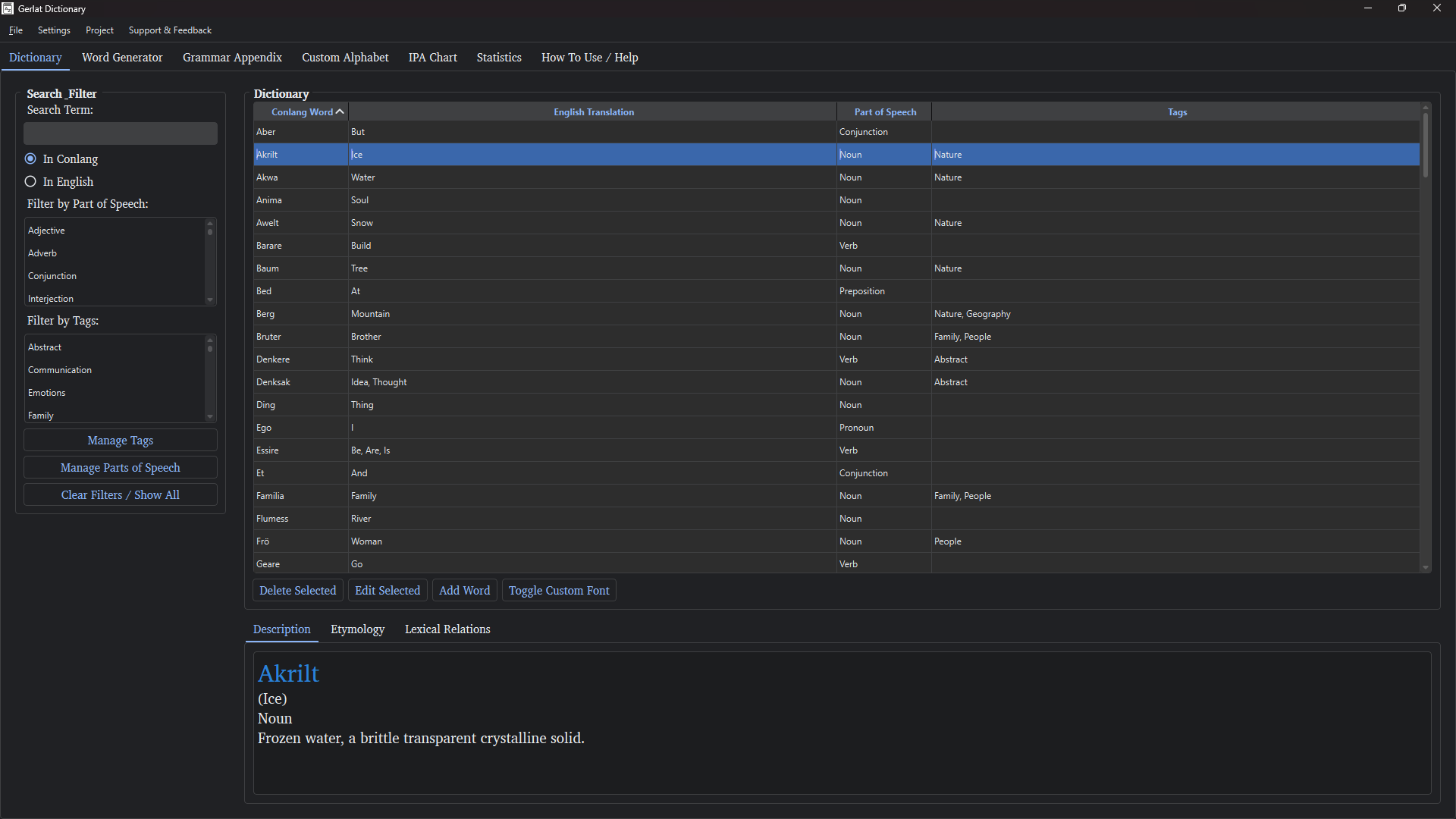This screenshot has height=819, width=1456.
Task: Sort by Tags column header
Action: click(x=1177, y=111)
